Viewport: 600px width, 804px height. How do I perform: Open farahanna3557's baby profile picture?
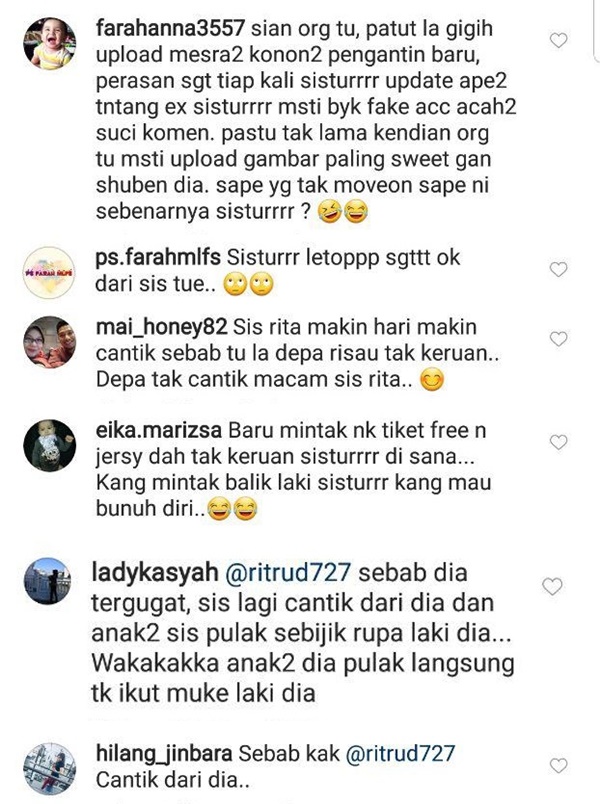pos(50,43)
